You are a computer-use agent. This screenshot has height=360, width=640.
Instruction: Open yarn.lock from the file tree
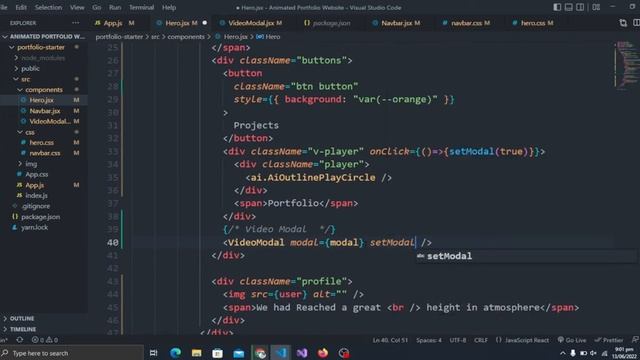click(34, 227)
